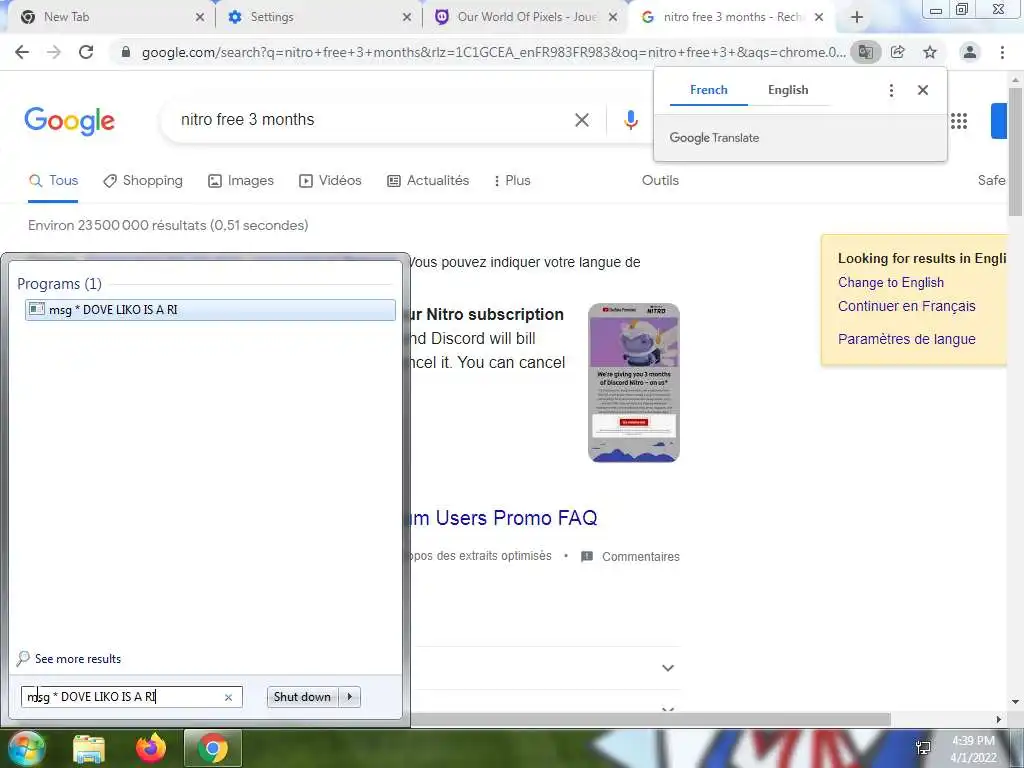1024x768 pixels.
Task: Start voice search with microphone
Action: (630, 120)
